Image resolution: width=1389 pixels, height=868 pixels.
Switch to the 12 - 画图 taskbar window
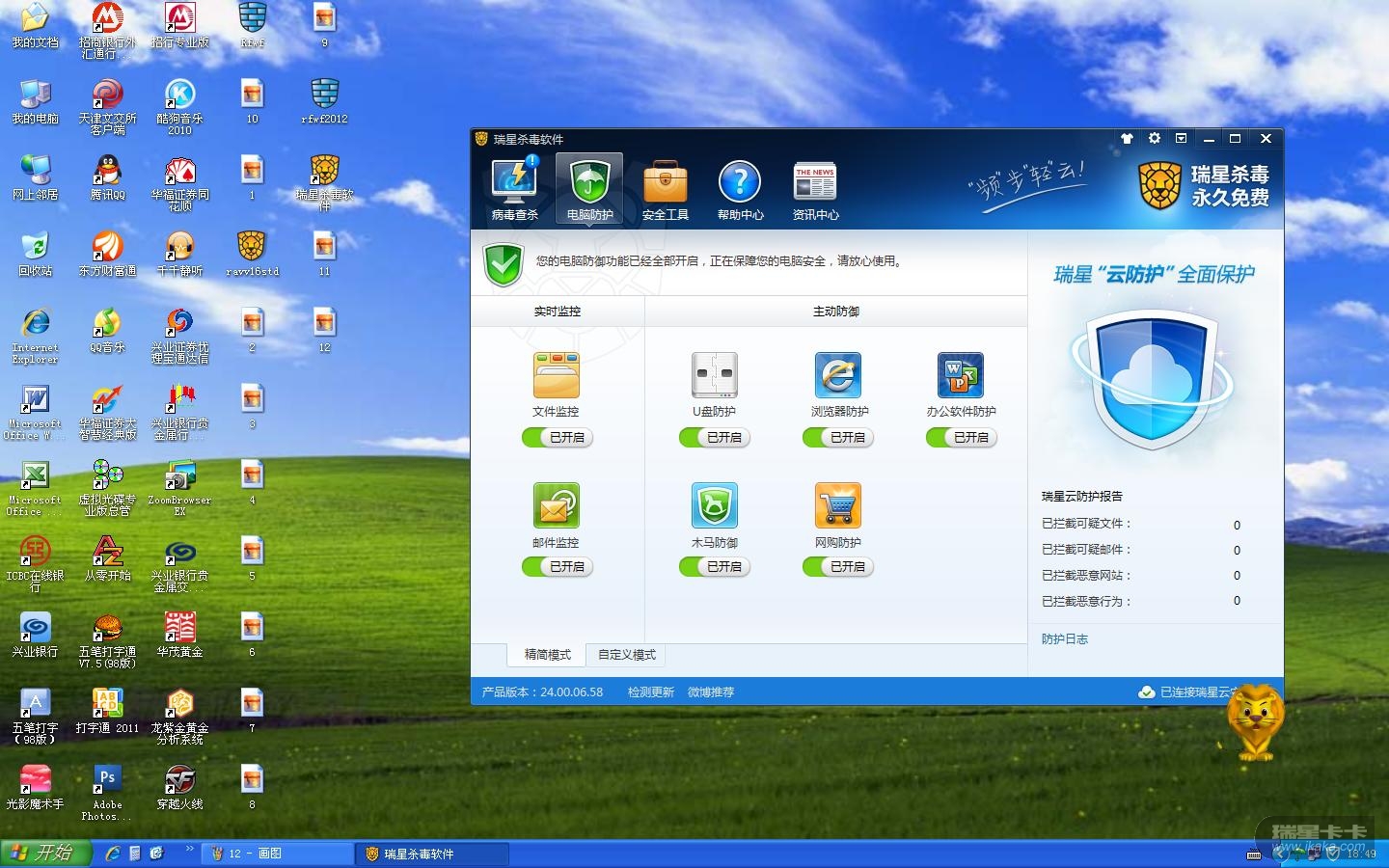pyautogui.click(x=278, y=854)
